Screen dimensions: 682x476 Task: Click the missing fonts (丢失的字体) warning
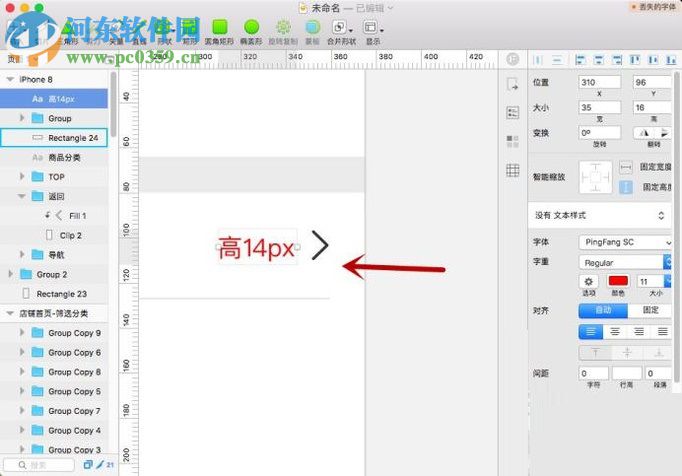(653, 7)
